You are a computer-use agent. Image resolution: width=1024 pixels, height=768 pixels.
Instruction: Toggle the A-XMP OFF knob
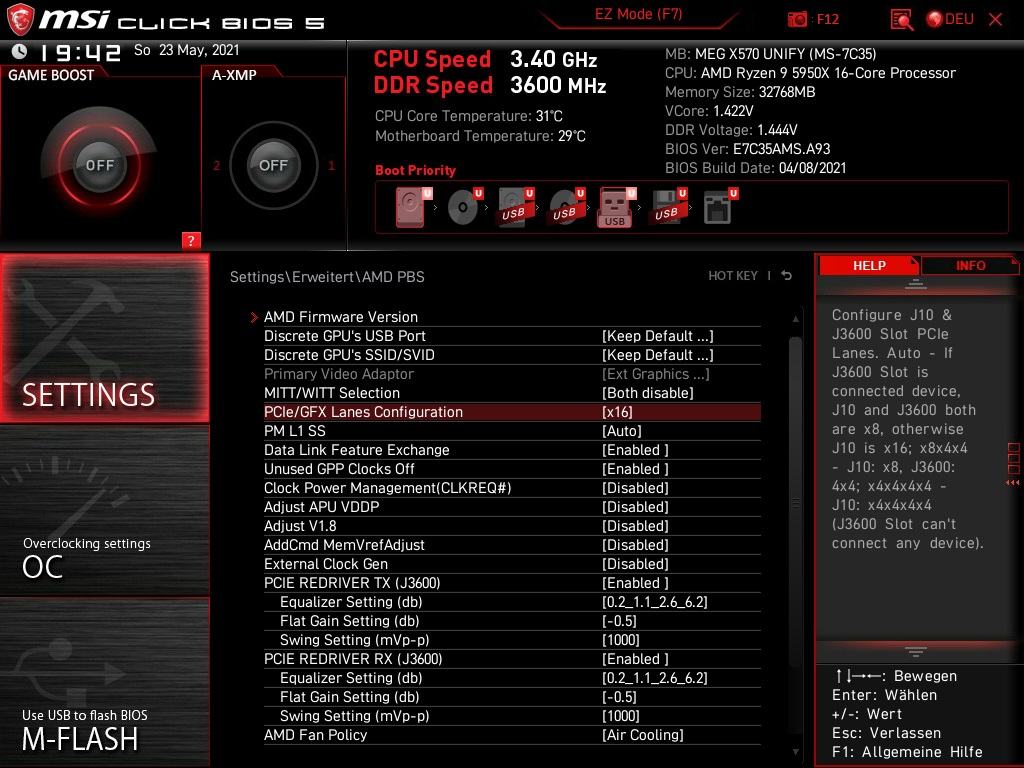[x=273, y=165]
